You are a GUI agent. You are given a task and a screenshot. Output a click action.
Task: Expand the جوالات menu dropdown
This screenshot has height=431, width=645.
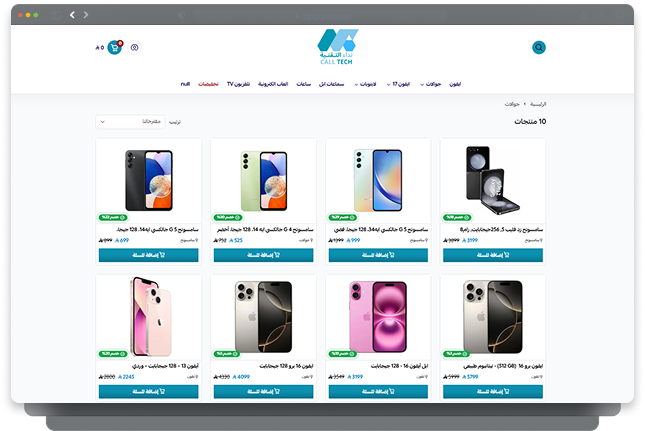[431, 84]
